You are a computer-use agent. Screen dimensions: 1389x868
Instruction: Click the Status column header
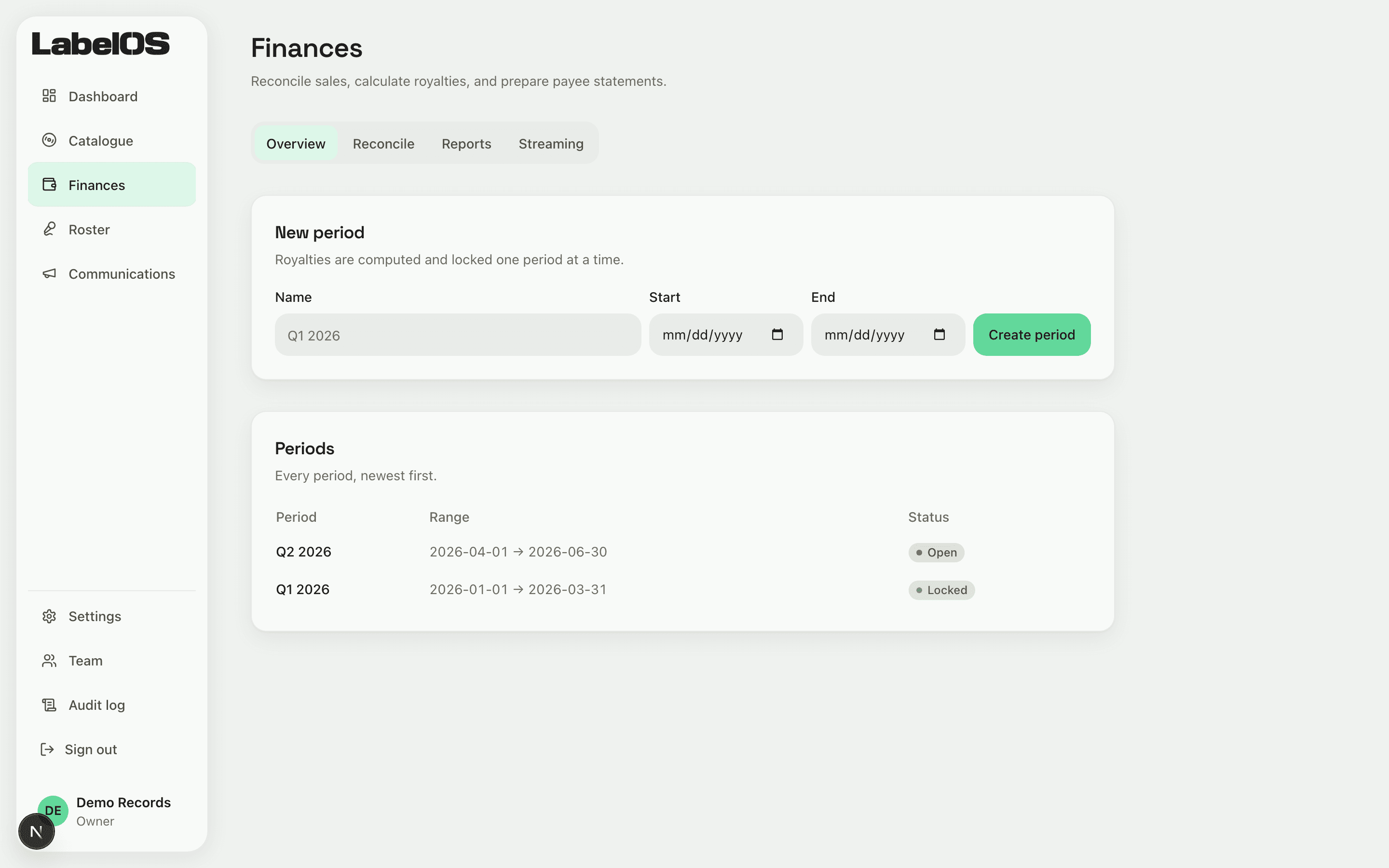928,516
